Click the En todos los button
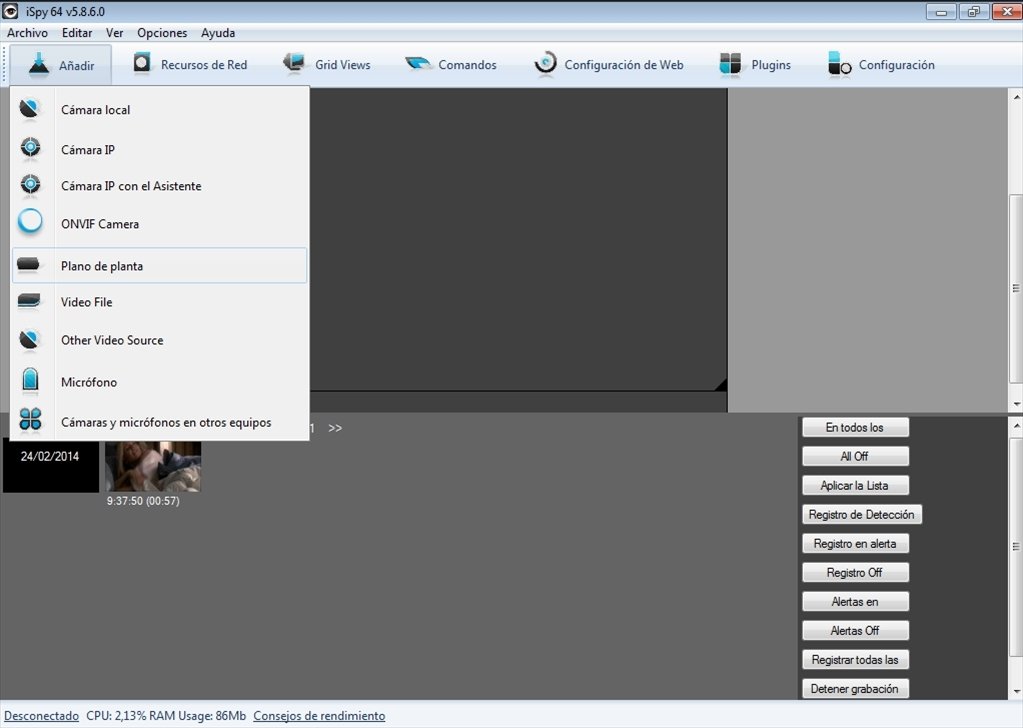The image size is (1023, 728). coord(855,427)
